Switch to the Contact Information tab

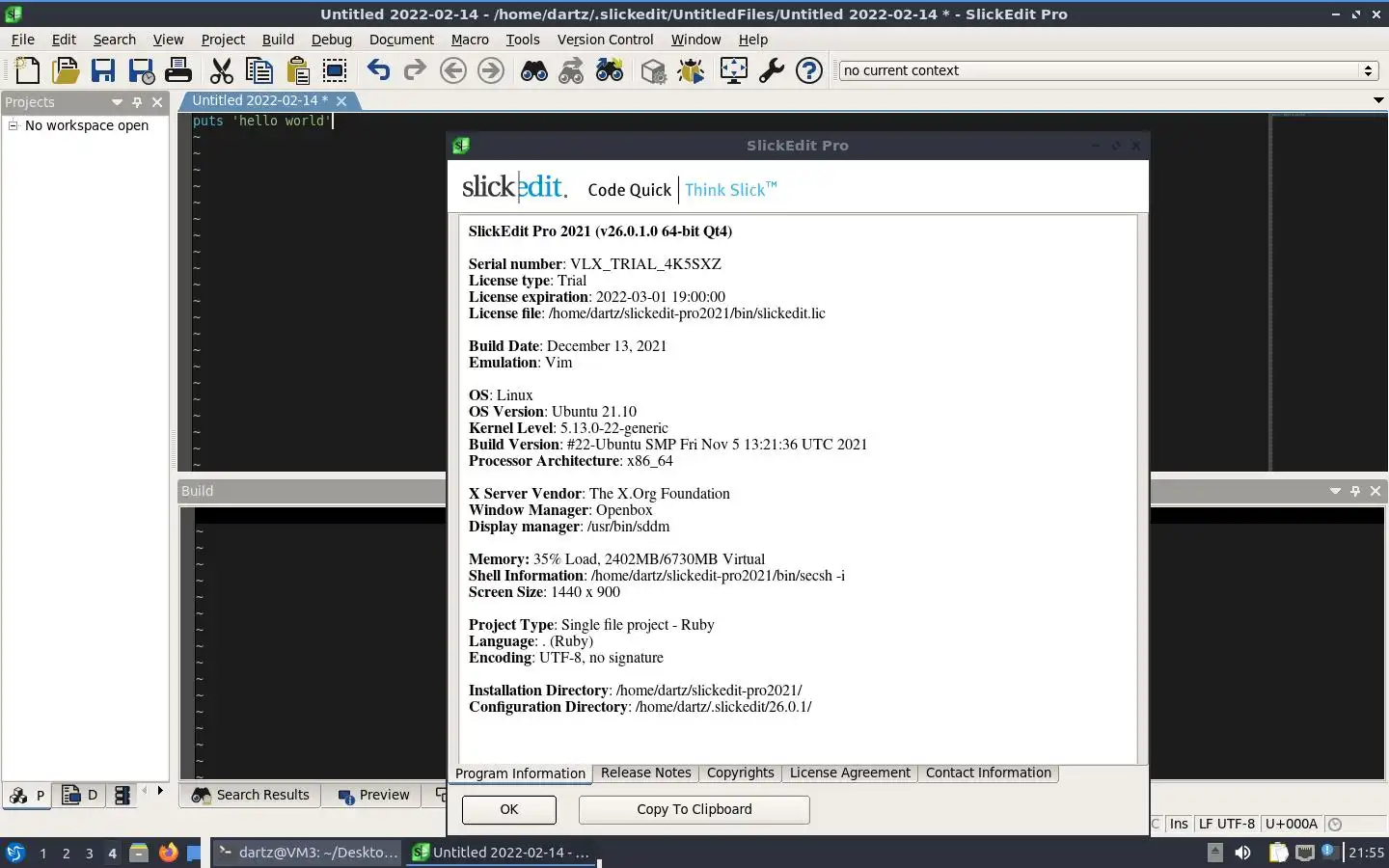point(988,773)
